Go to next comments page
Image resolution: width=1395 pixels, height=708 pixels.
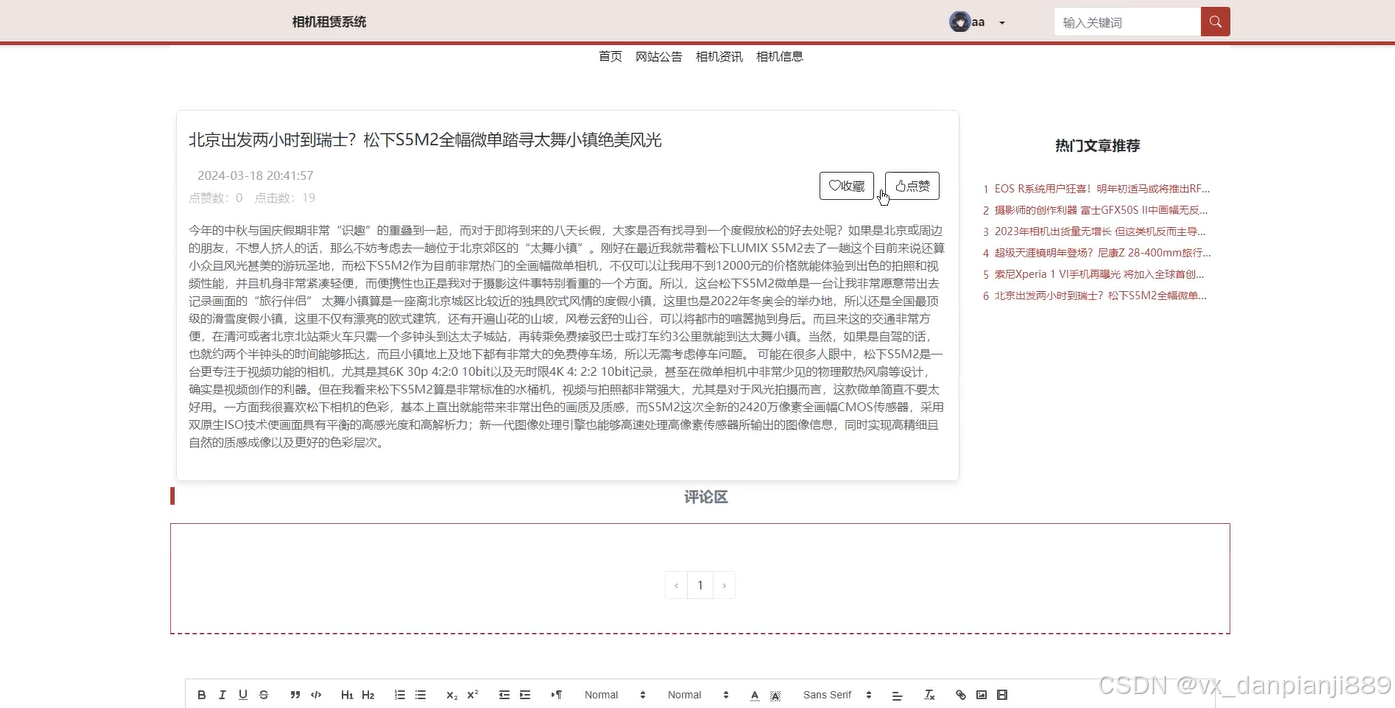tap(723, 585)
